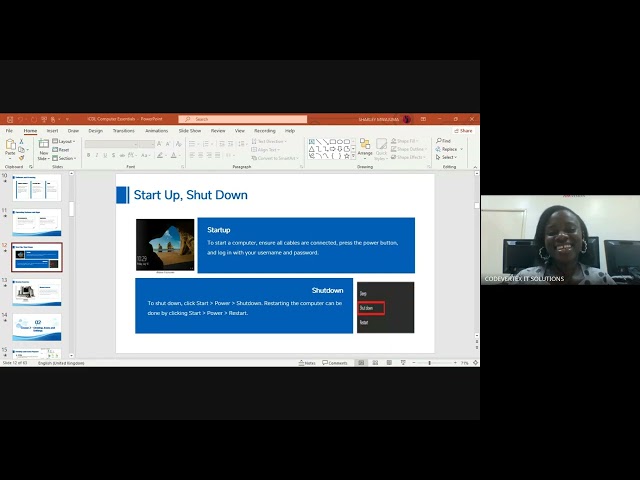
Task: Open the Text Direction dropdown
Action: coord(269,141)
